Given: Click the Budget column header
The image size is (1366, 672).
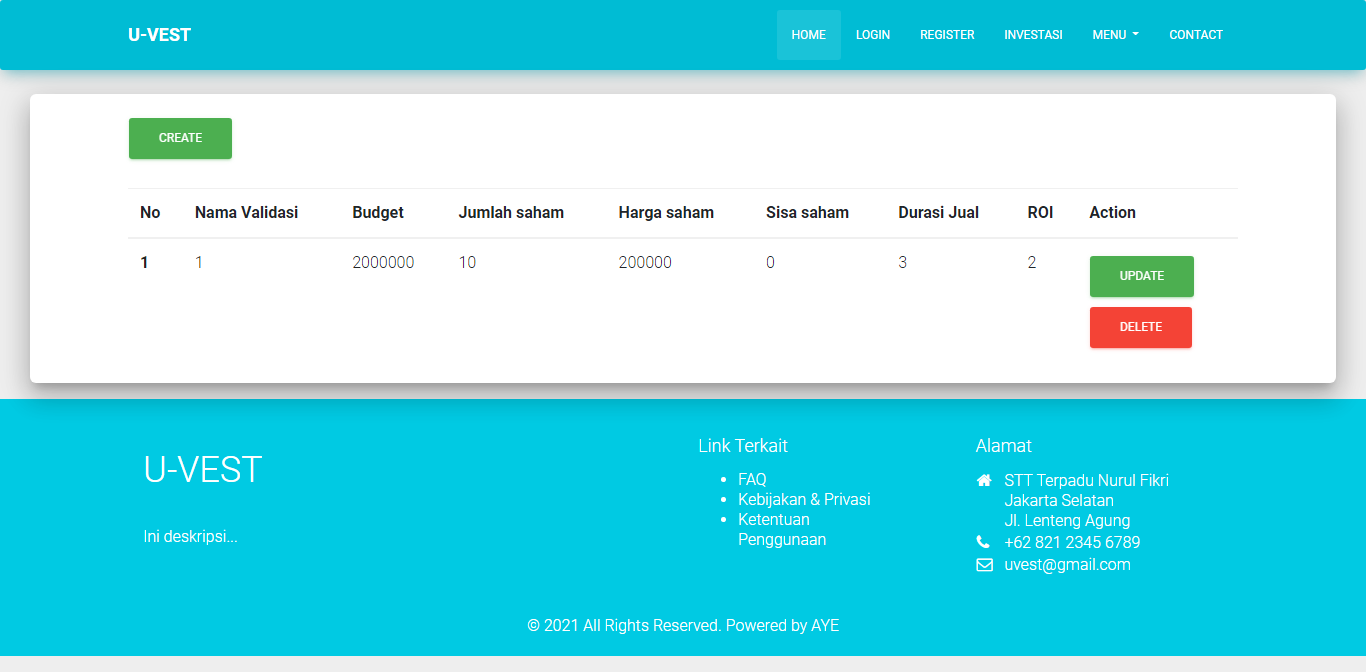Looking at the screenshot, I should click(x=378, y=212).
